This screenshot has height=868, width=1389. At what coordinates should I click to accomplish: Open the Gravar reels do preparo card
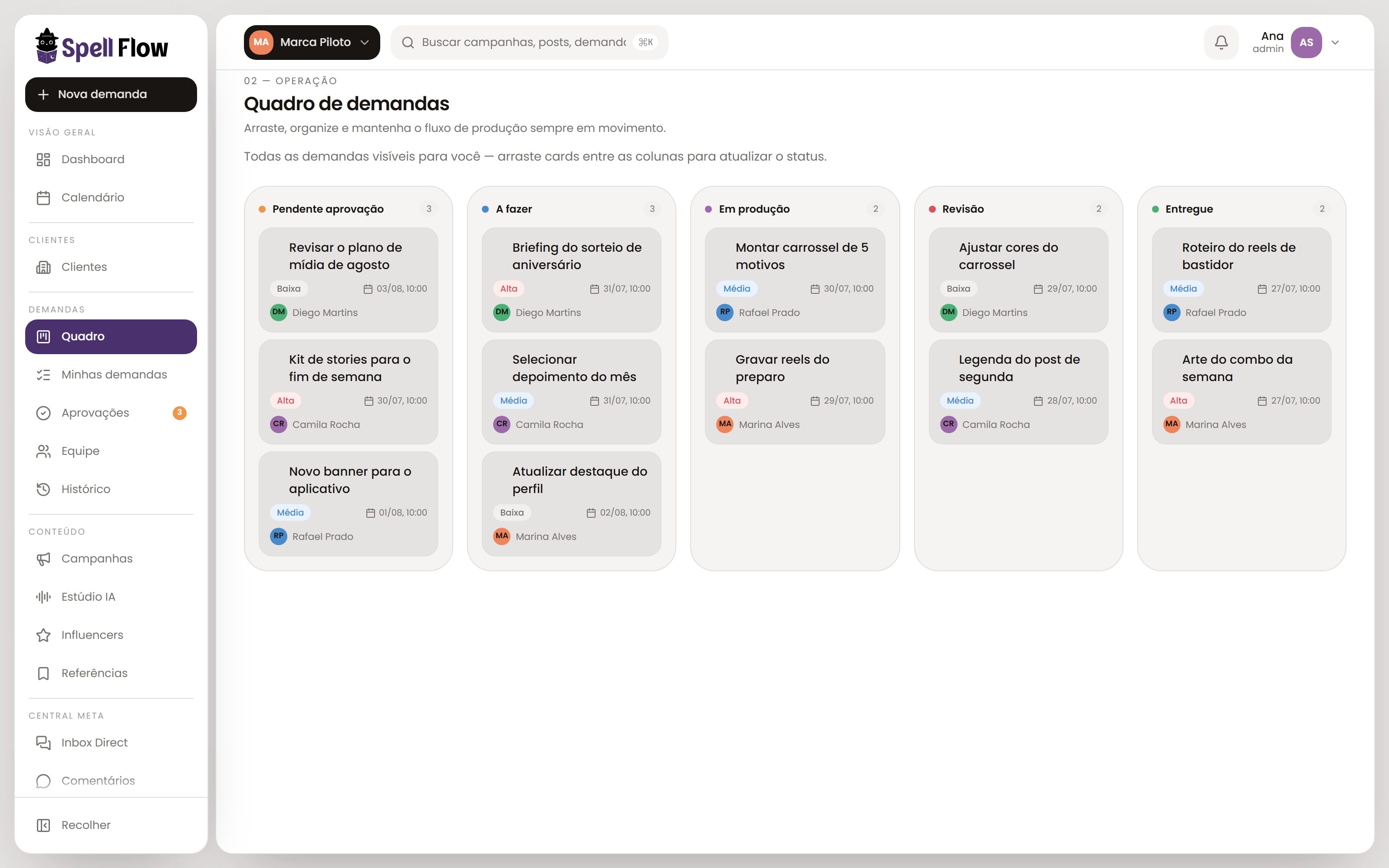pos(794,391)
